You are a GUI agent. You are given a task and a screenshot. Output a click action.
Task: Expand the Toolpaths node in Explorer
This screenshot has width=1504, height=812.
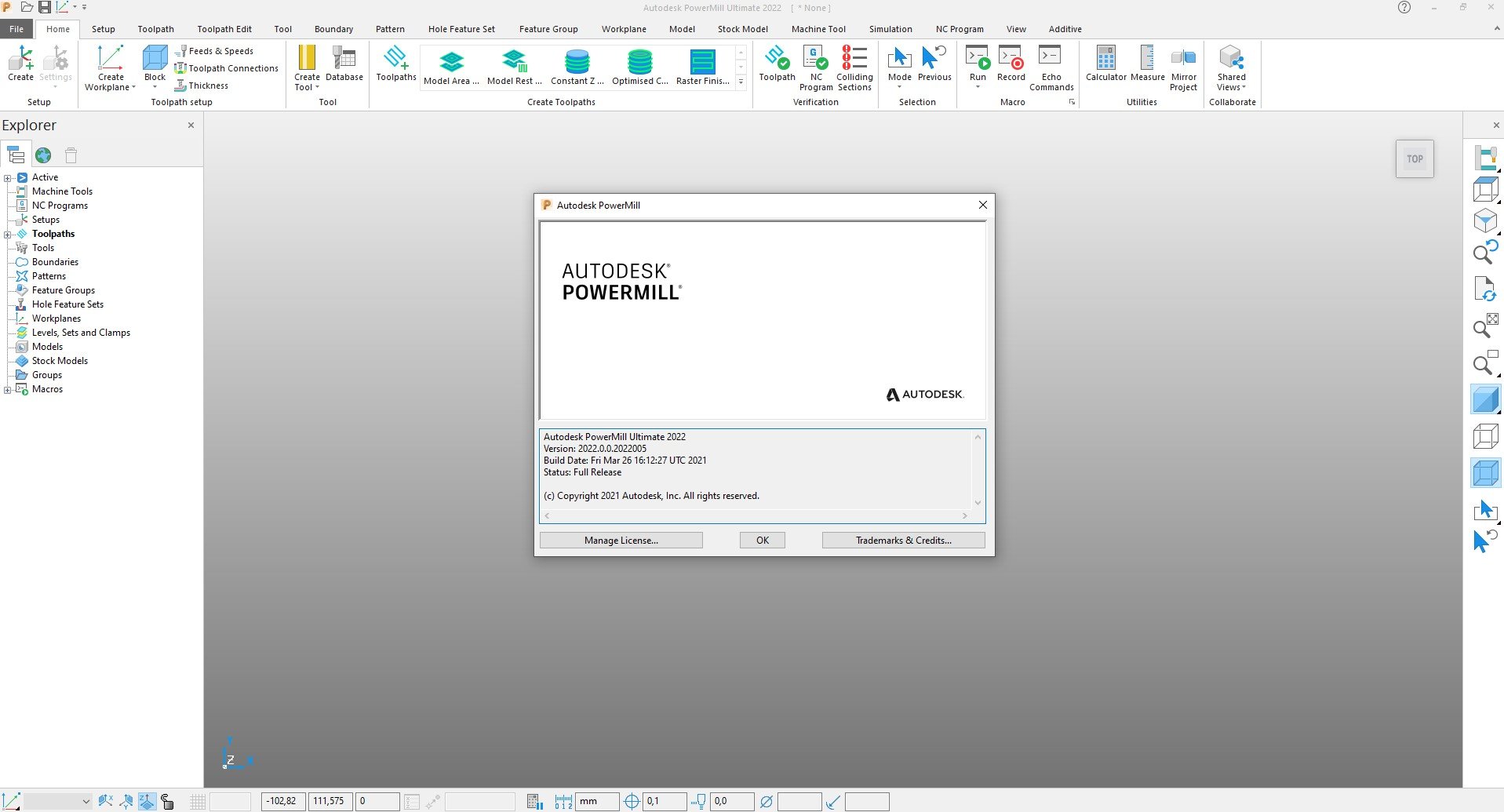[x=8, y=235]
